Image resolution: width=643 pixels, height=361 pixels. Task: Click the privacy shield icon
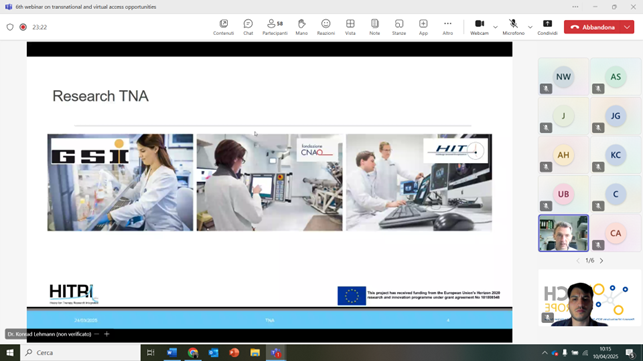click(10, 27)
